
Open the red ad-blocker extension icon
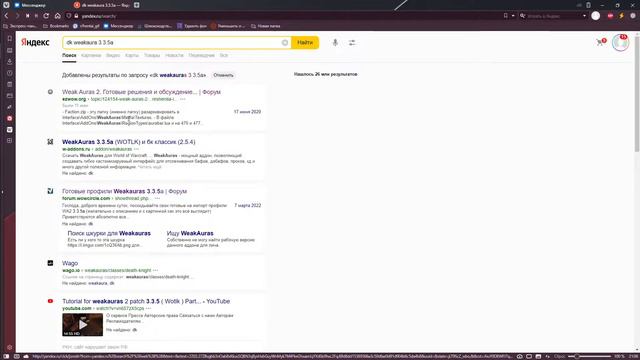pos(610,16)
